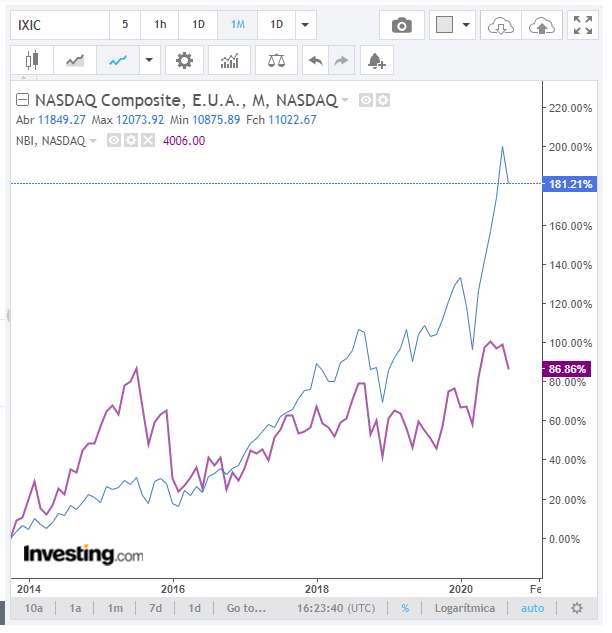Screen dimensions: 612x633
Task: Toggle percentage scale in bottom bar
Action: (405, 608)
